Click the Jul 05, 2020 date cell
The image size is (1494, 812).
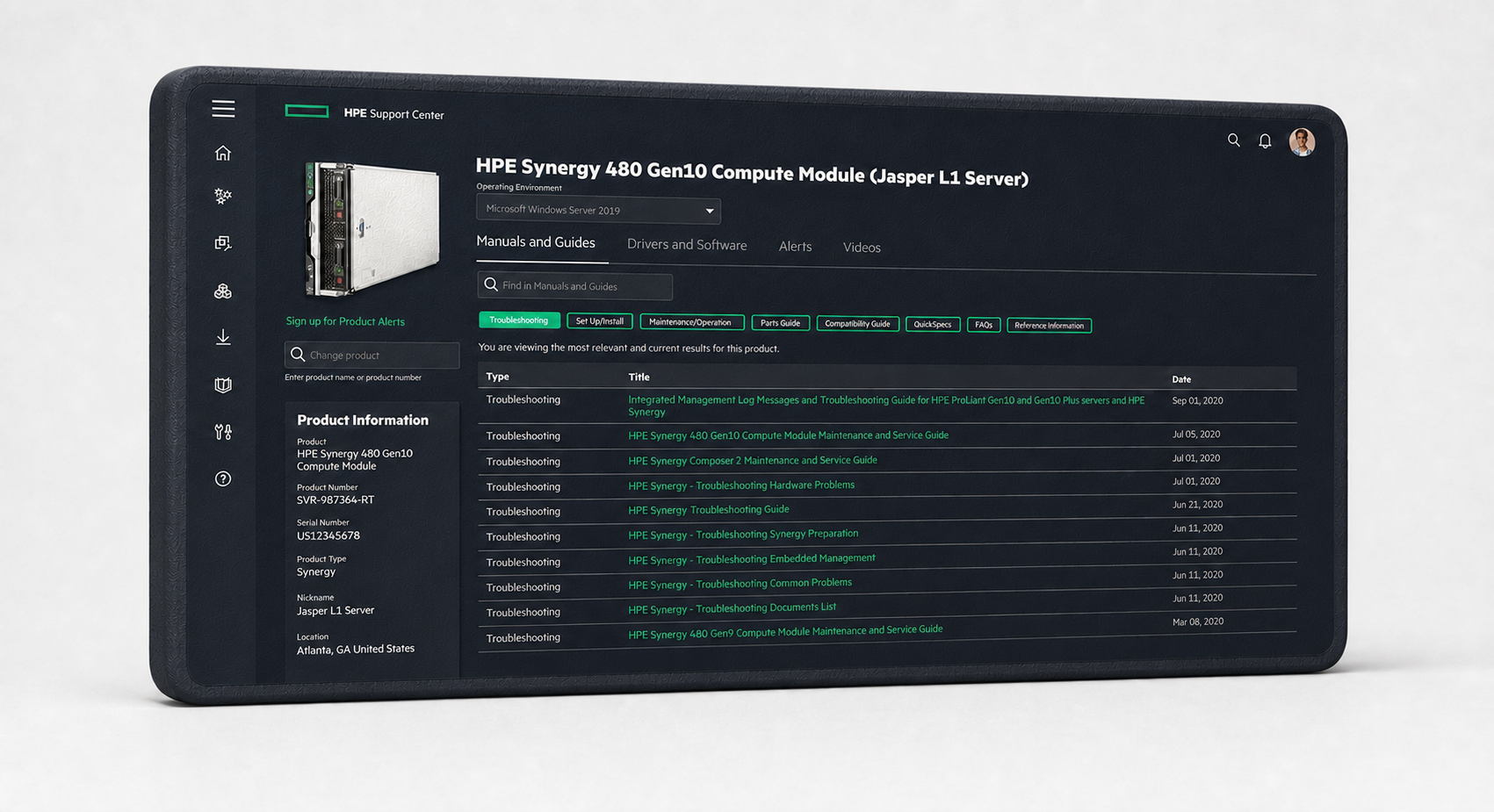click(x=1196, y=435)
